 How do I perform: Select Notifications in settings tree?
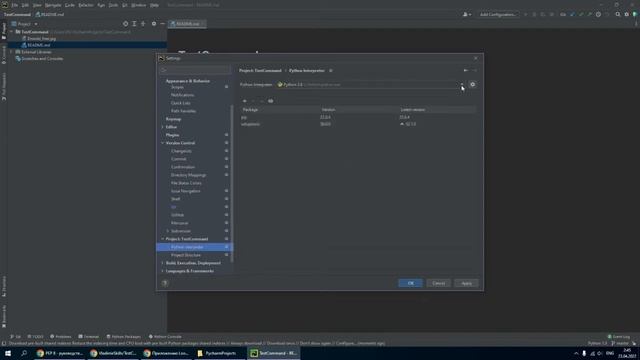pos(182,95)
